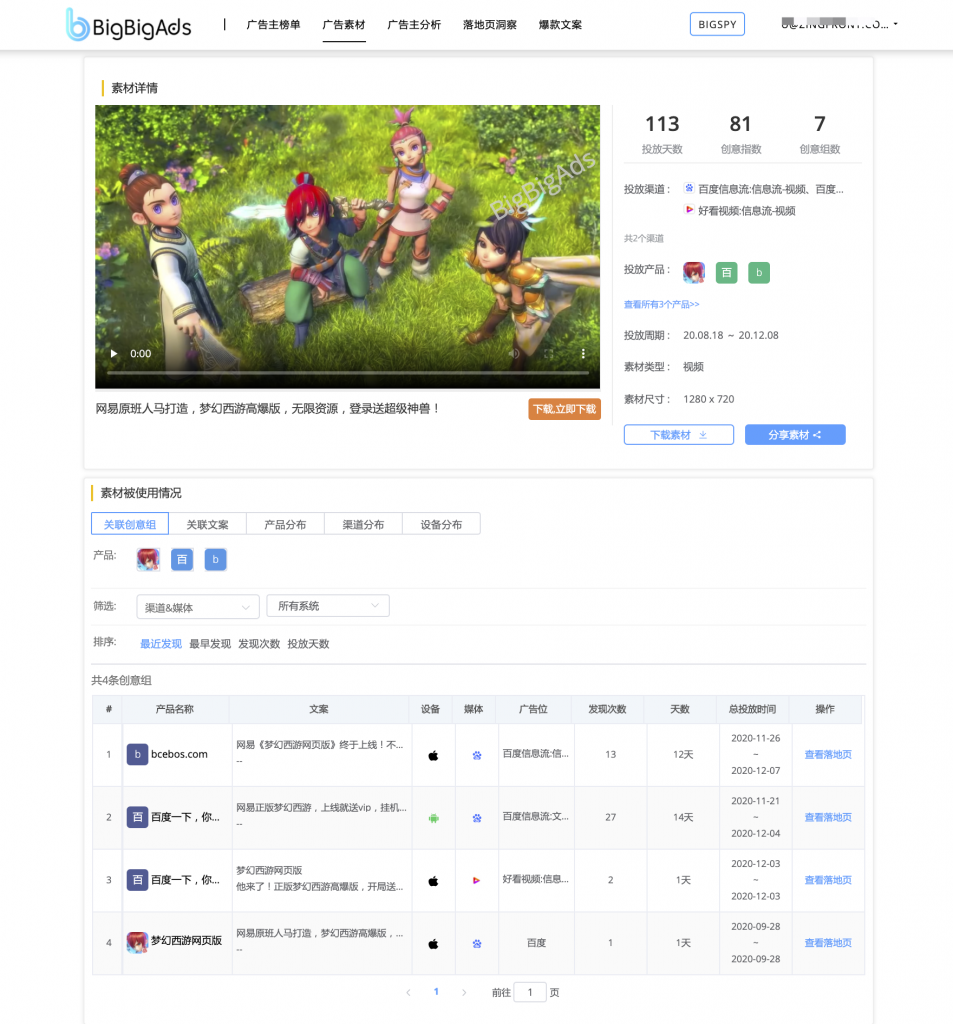Click Baidu media icon in bcebos.com row
The width and height of the screenshot is (953, 1024).
click(477, 756)
